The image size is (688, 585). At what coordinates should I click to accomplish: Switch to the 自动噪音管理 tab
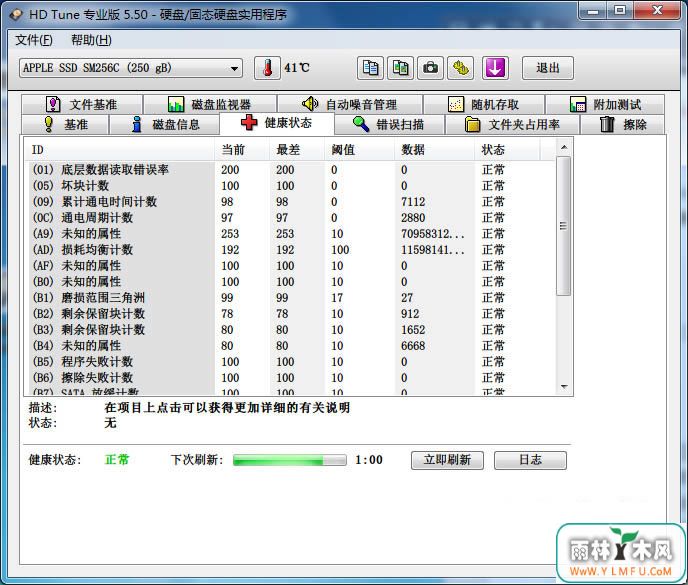[x=350, y=104]
